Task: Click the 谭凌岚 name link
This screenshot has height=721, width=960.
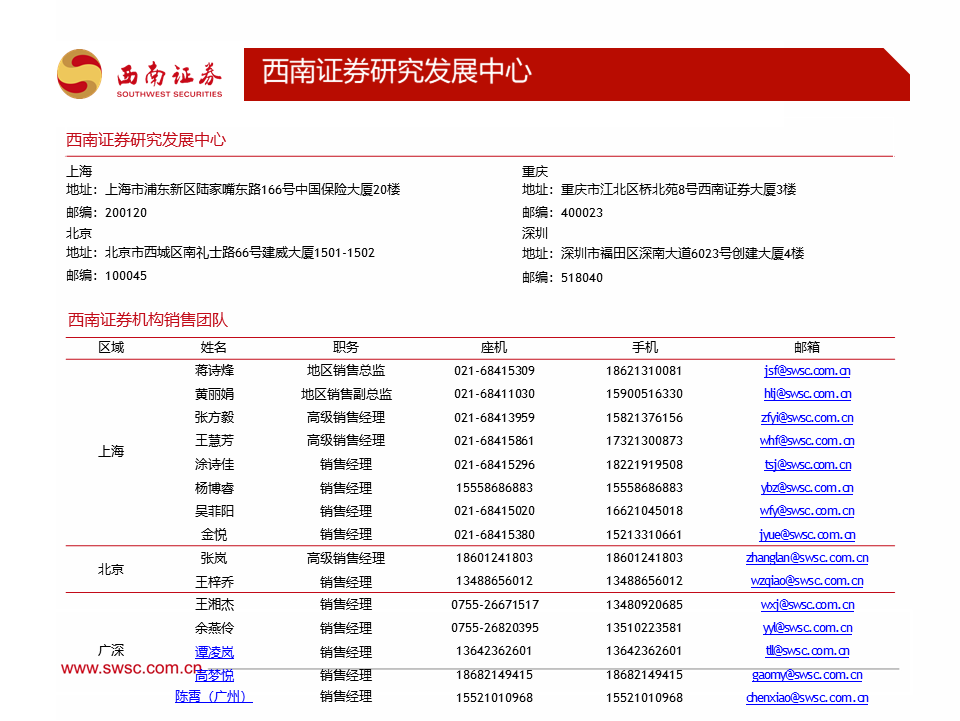Action: 214,652
